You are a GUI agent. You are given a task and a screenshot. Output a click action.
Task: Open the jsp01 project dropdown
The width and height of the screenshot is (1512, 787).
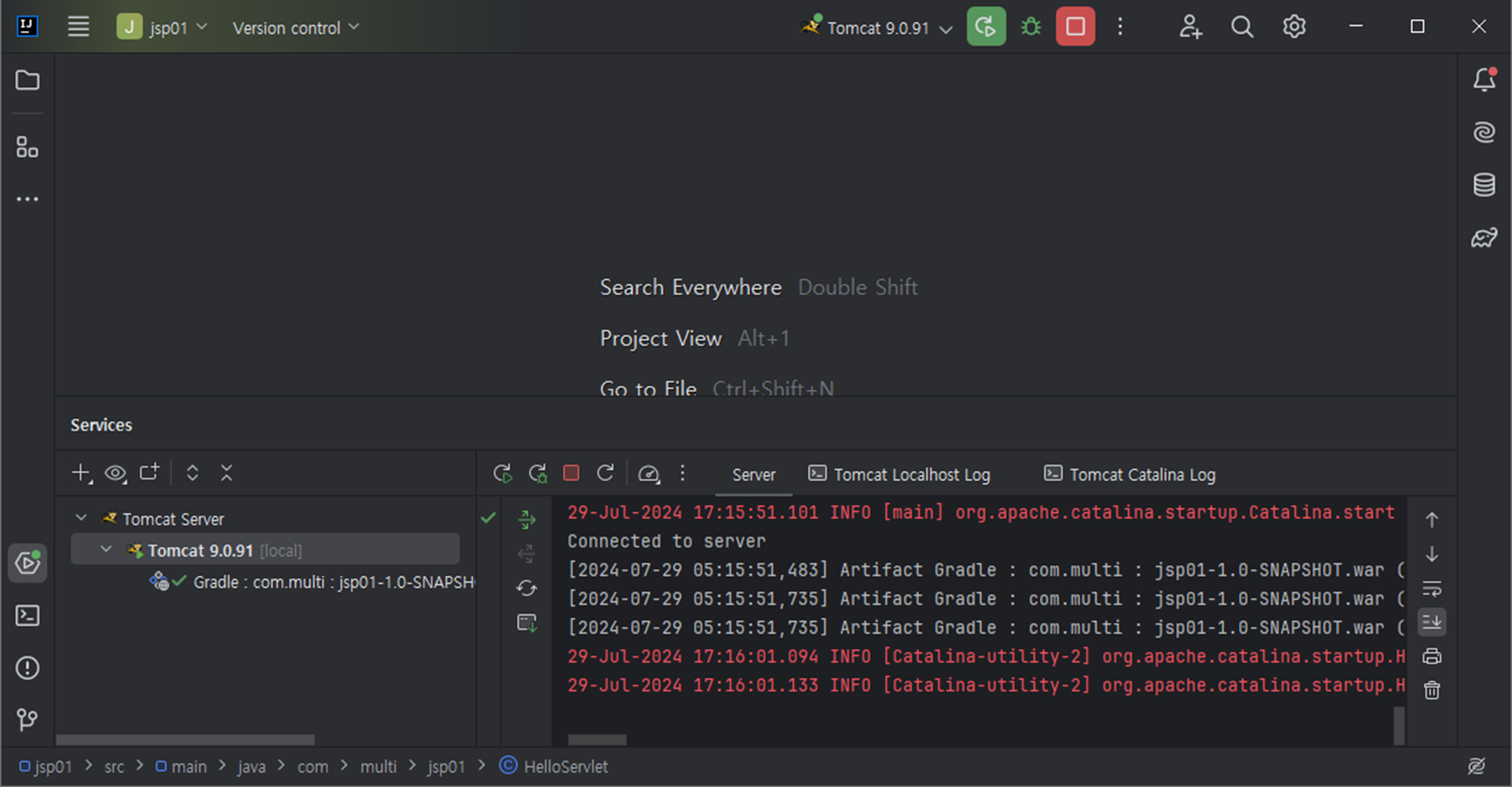(x=162, y=27)
